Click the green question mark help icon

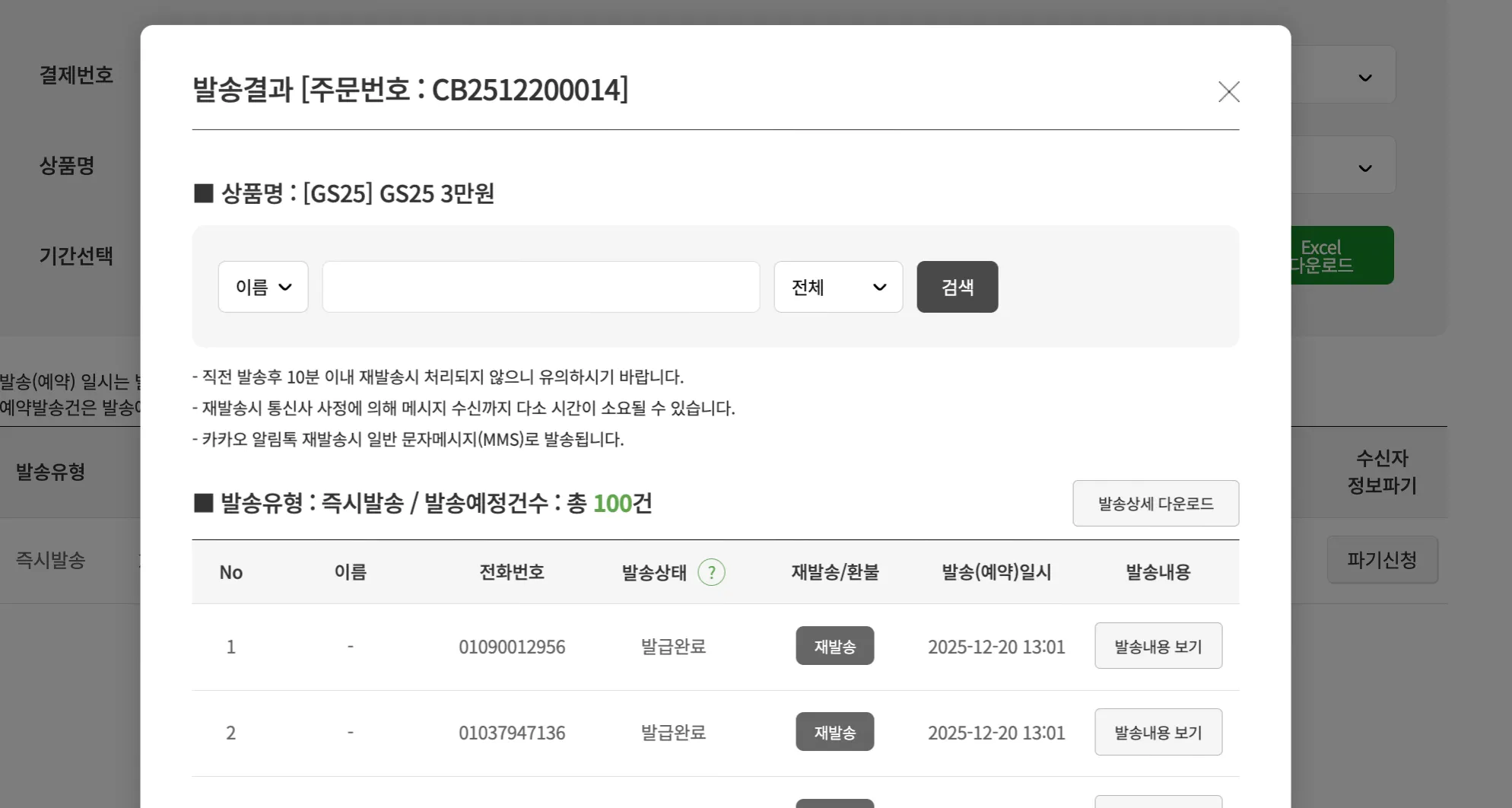[711, 572]
